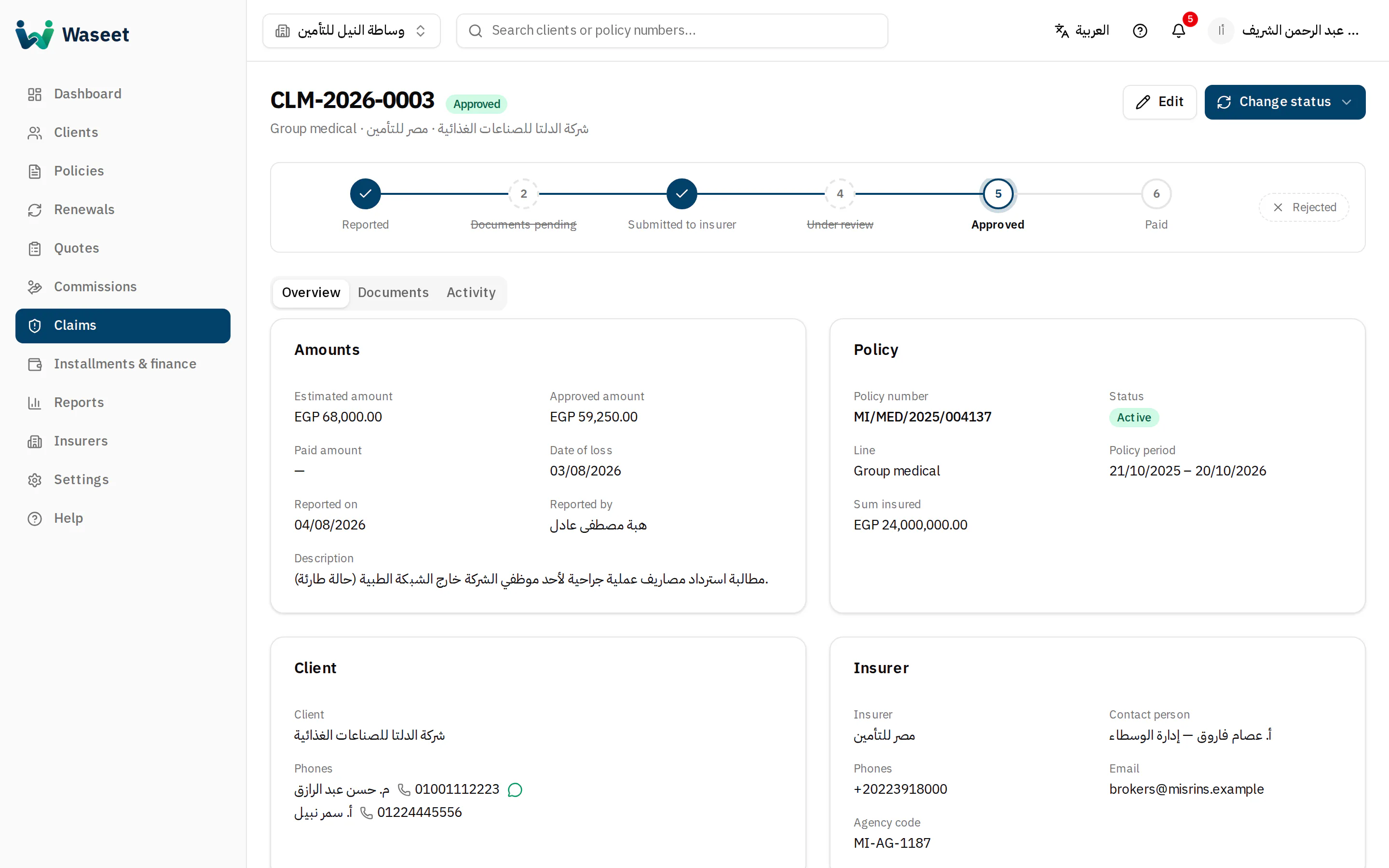
Task: Click the notifications bell icon
Action: (x=1178, y=30)
